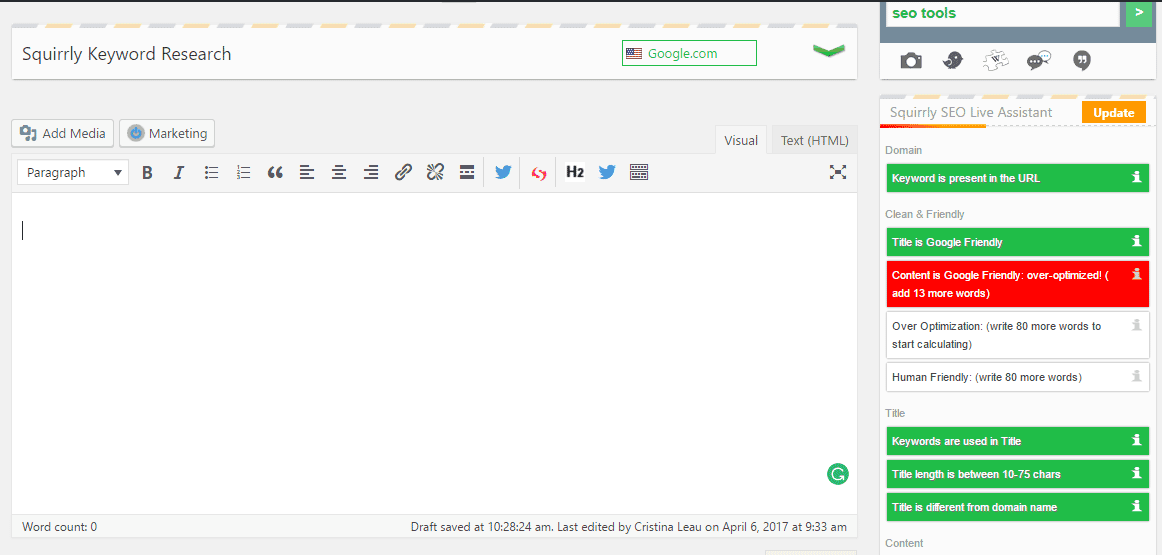Open the Paragraph format dropdown
This screenshot has width=1162, height=555.
coord(73,173)
